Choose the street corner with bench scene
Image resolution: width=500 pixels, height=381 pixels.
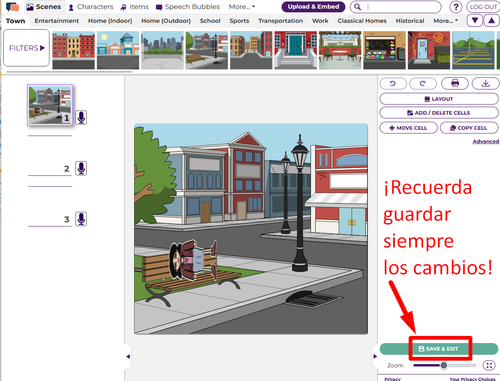tap(207, 50)
